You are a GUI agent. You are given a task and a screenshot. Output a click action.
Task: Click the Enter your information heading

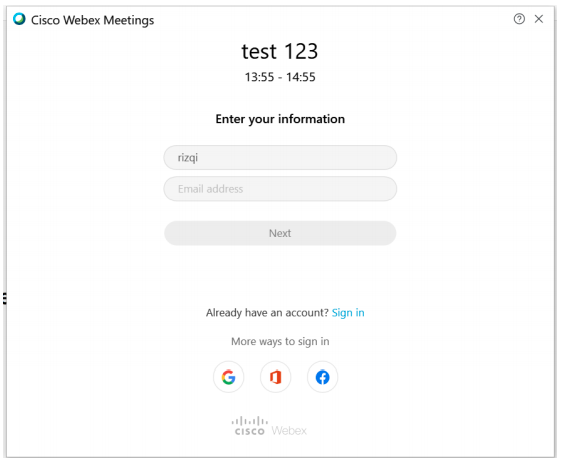click(280, 119)
